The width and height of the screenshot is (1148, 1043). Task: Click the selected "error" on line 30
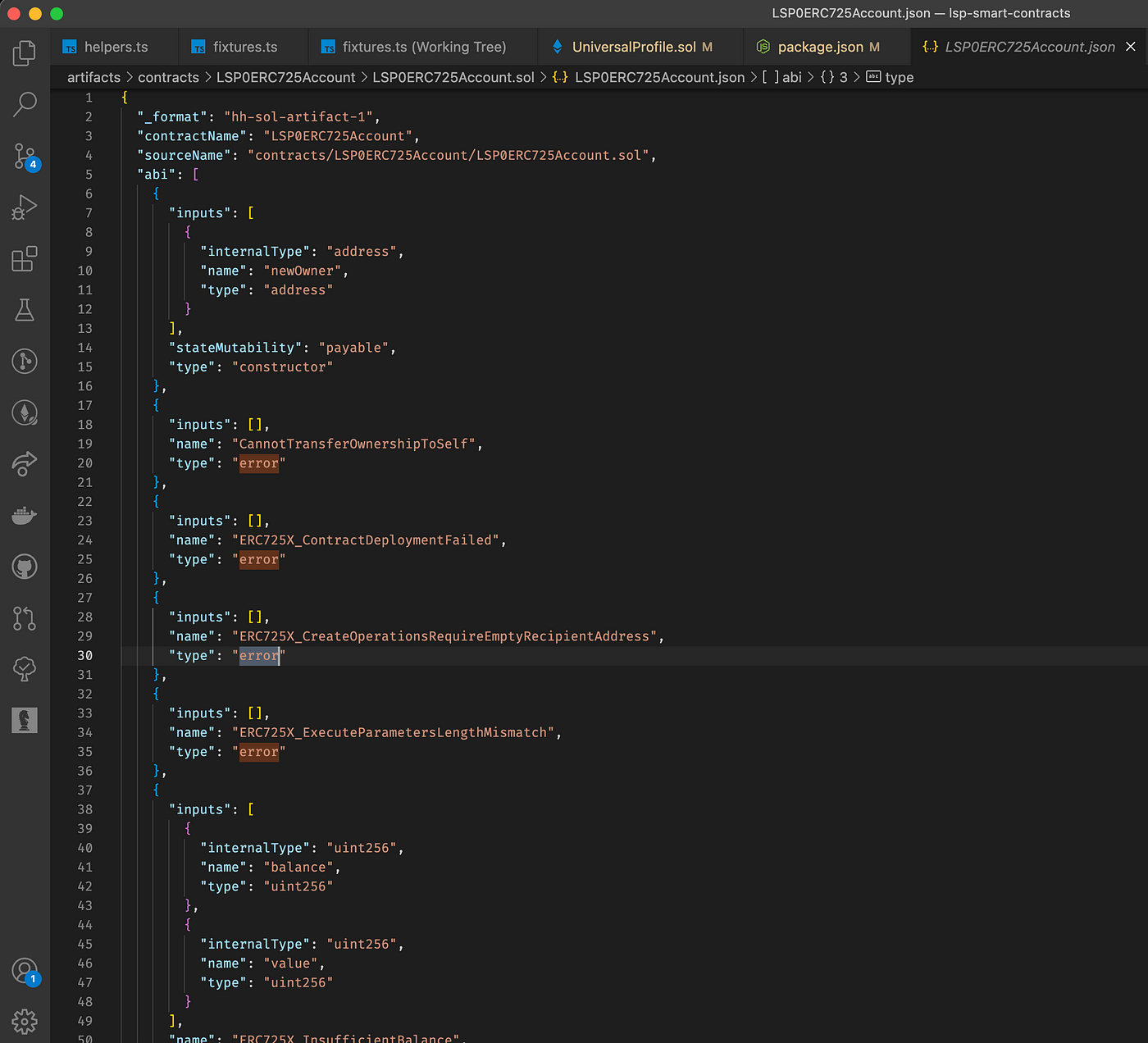coord(259,655)
